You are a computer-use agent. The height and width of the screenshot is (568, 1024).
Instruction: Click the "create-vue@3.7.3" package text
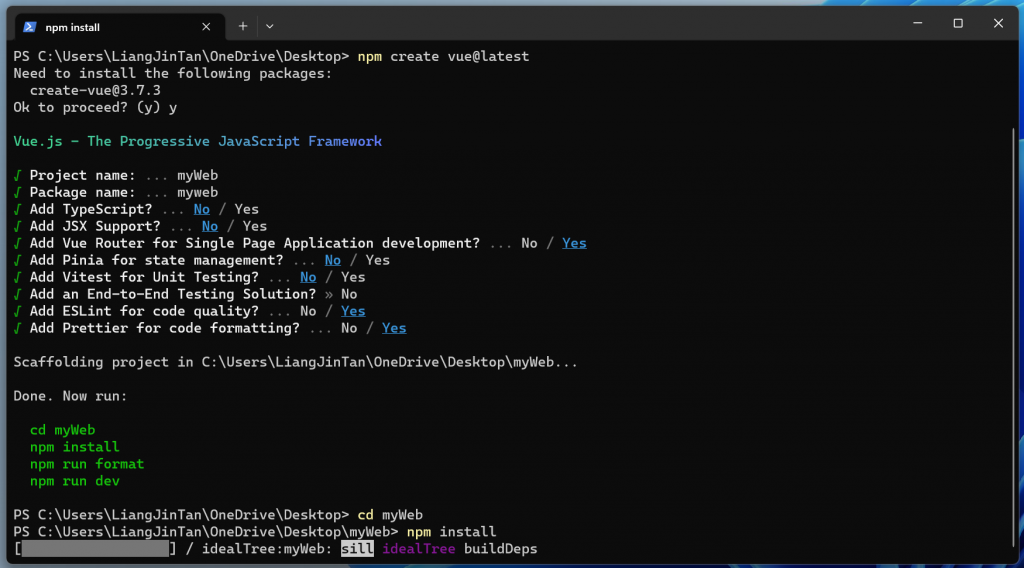[95, 90]
